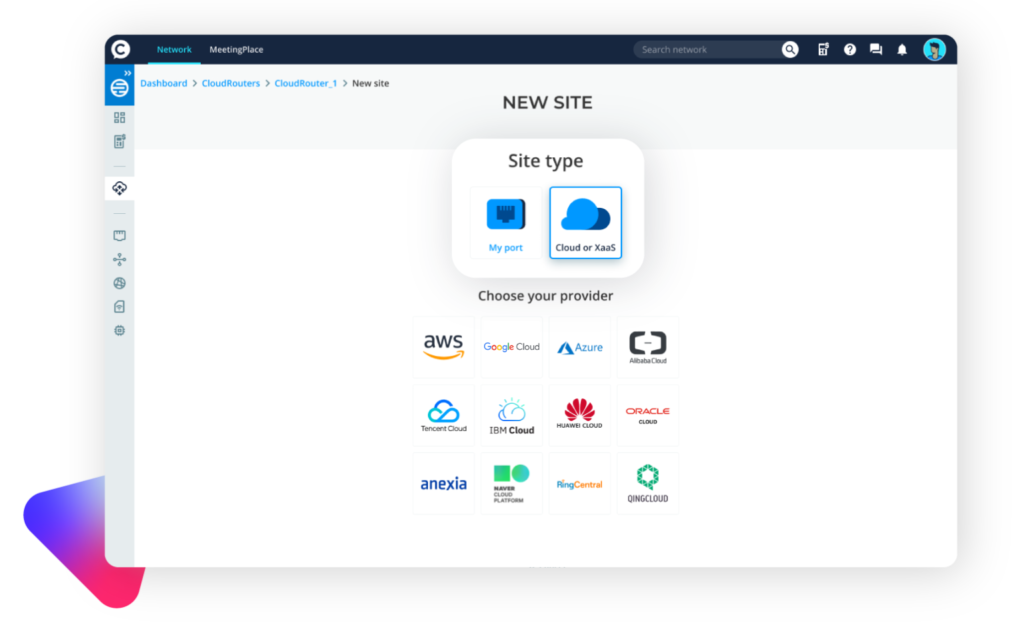
Task: Open the notifications bell
Action: (x=902, y=49)
